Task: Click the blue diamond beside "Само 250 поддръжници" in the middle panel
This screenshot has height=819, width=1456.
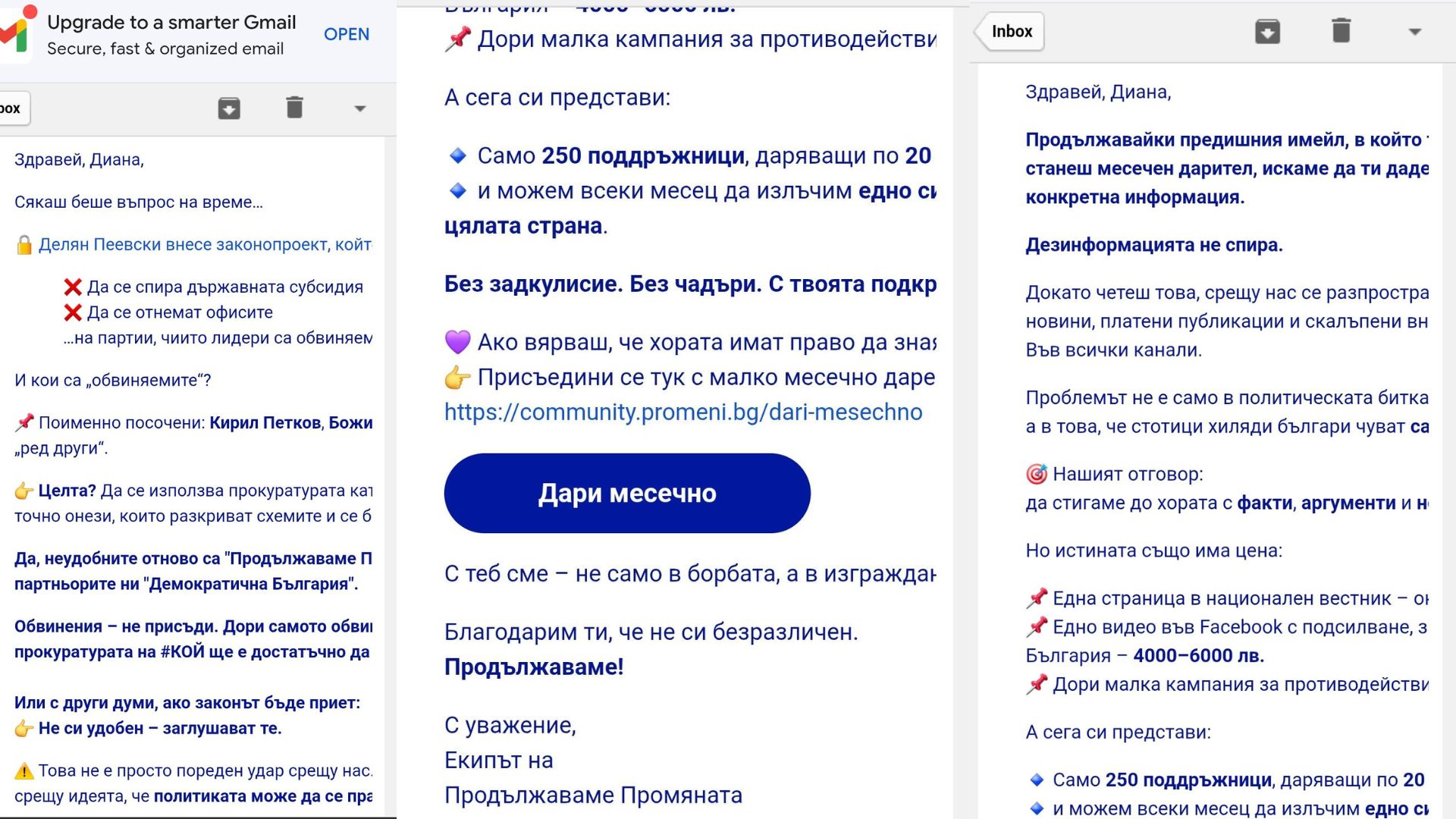Action: coord(458,155)
